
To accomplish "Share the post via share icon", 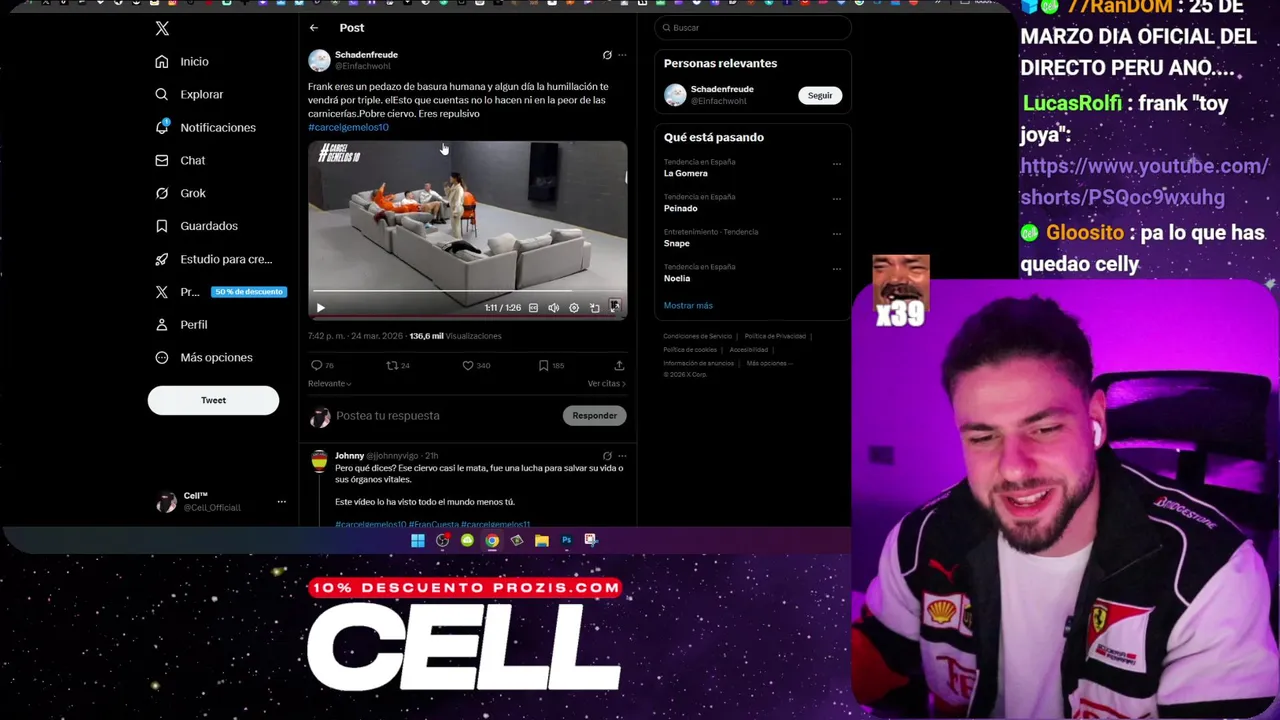I will [x=619, y=365].
